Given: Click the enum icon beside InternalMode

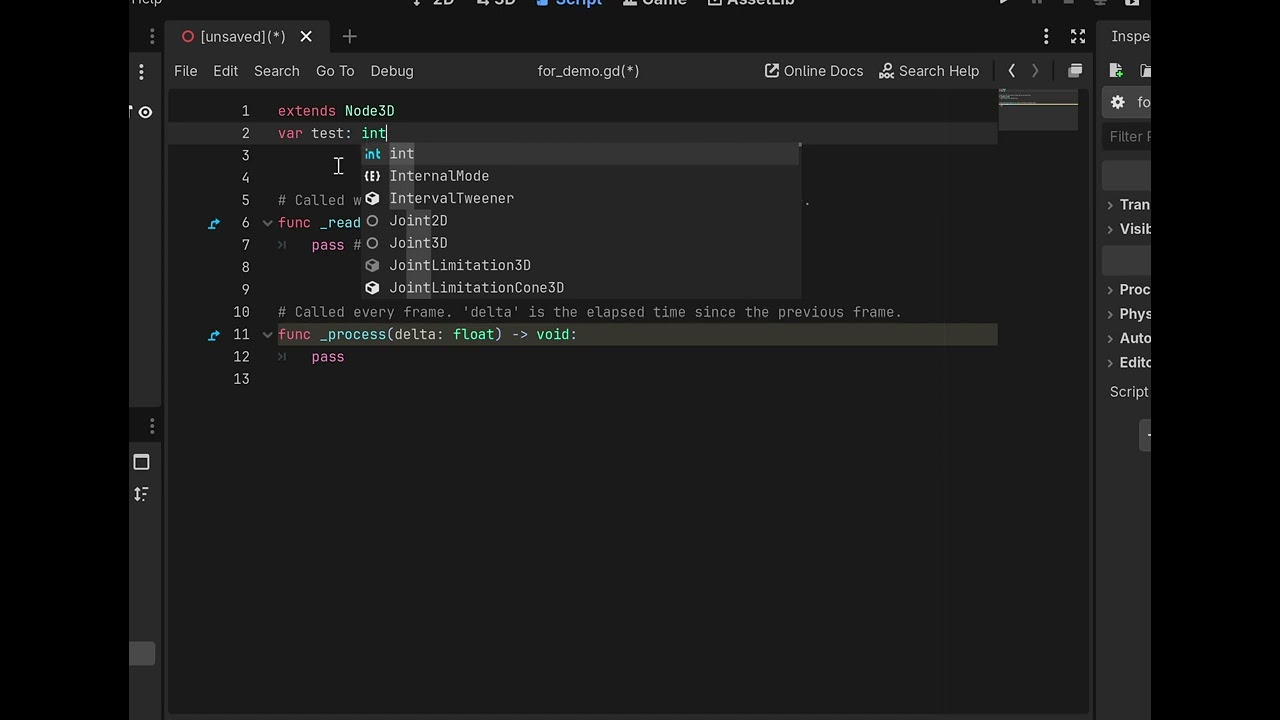Looking at the screenshot, I should coord(372,176).
